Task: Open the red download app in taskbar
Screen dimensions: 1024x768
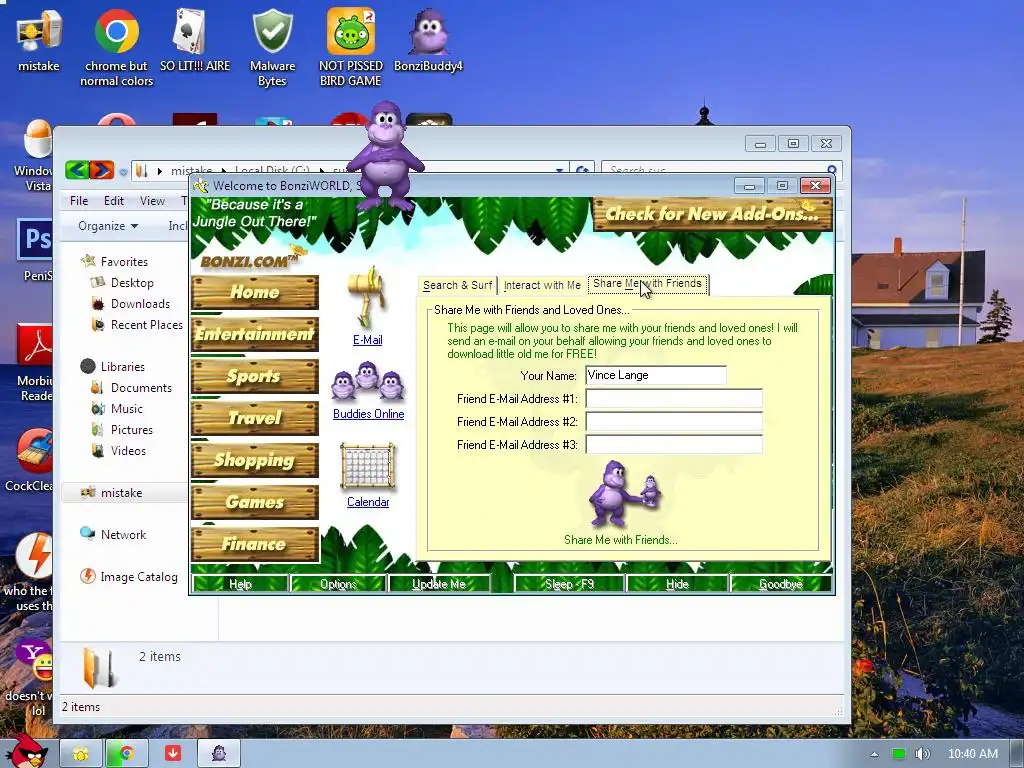Action: 172,754
